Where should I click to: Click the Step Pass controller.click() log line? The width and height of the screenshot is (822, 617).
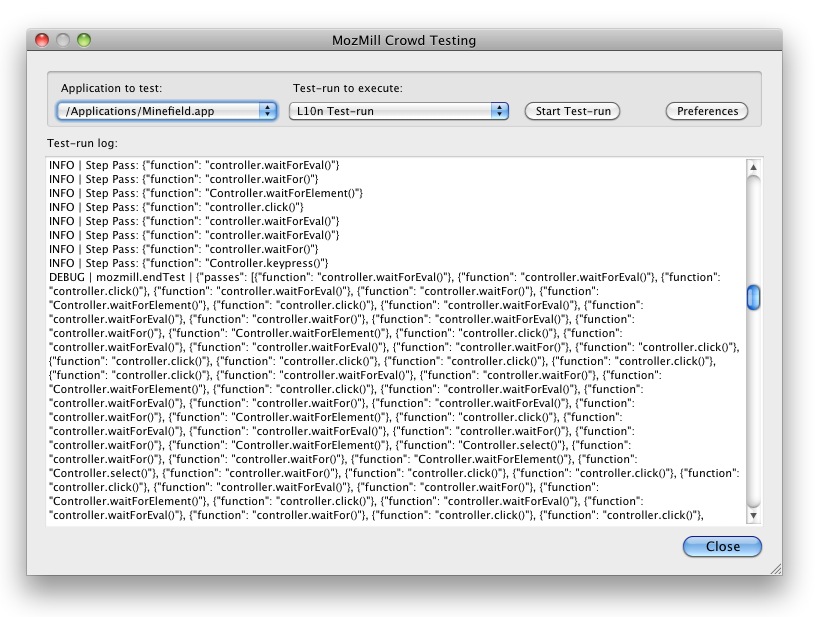click(x=177, y=207)
